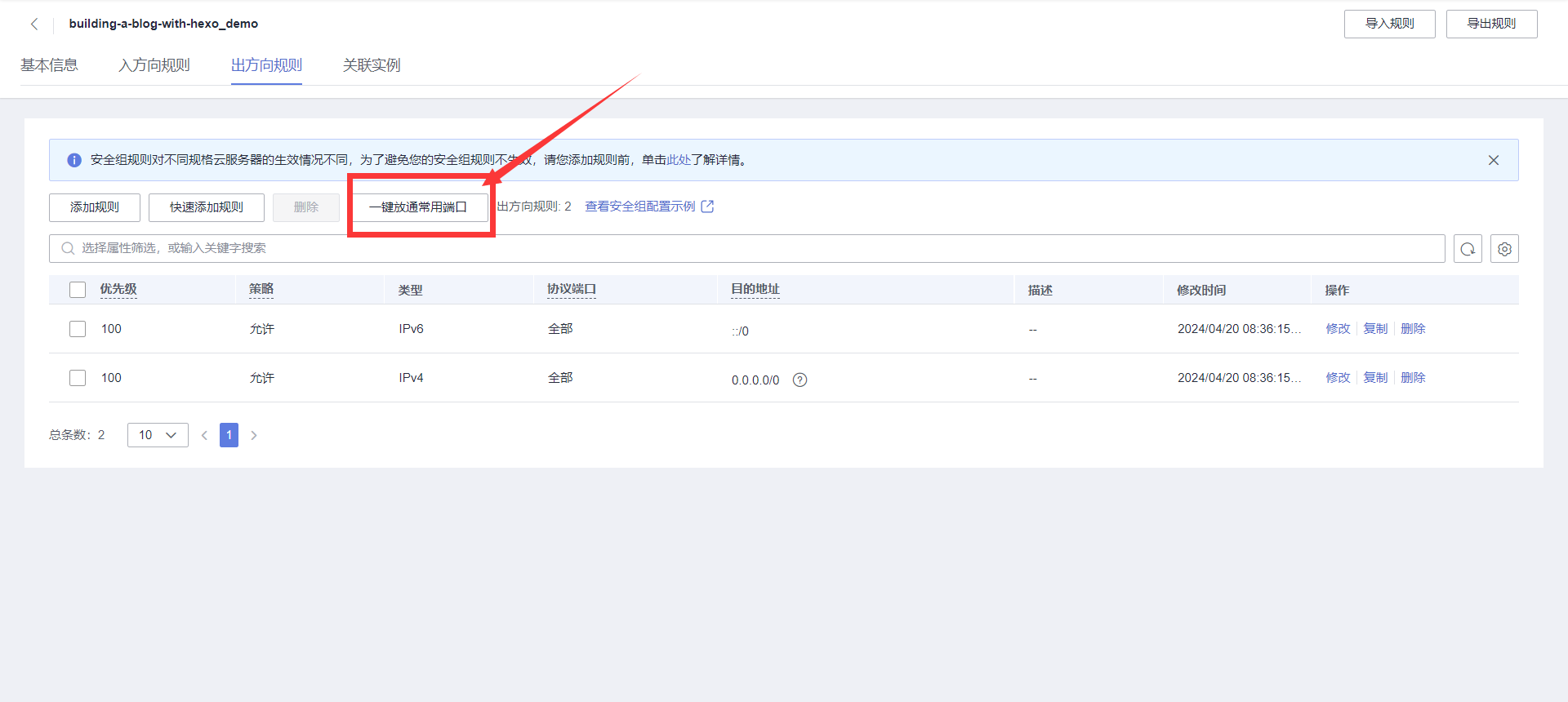Click the 一键放通常用端口 button
The image size is (1568, 702).
[x=418, y=207]
